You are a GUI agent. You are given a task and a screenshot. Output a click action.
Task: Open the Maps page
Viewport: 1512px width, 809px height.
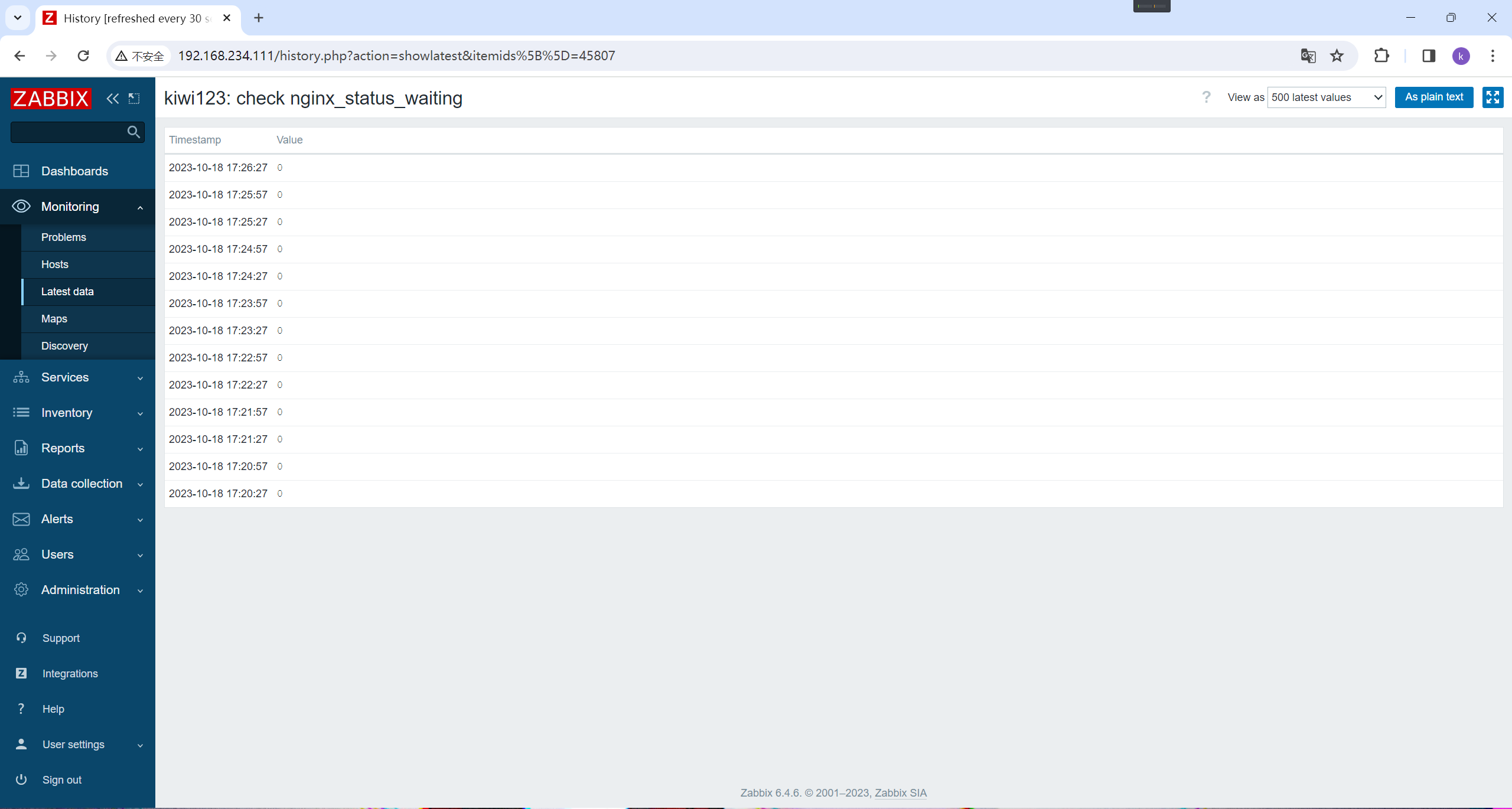point(54,319)
